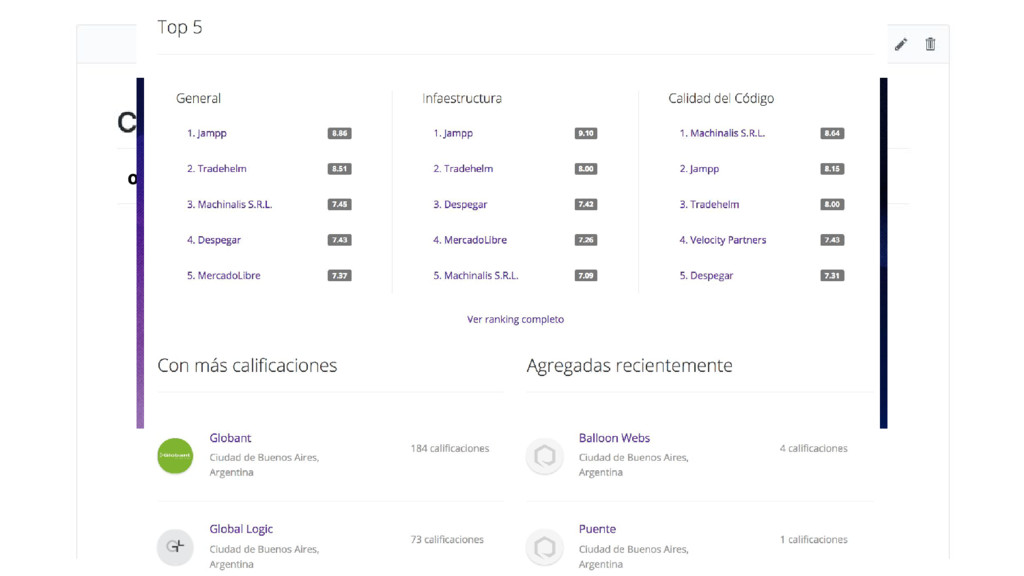Open the Globant company link
The height and width of the screenshot is (576, 1024).
tap(230, 438)
